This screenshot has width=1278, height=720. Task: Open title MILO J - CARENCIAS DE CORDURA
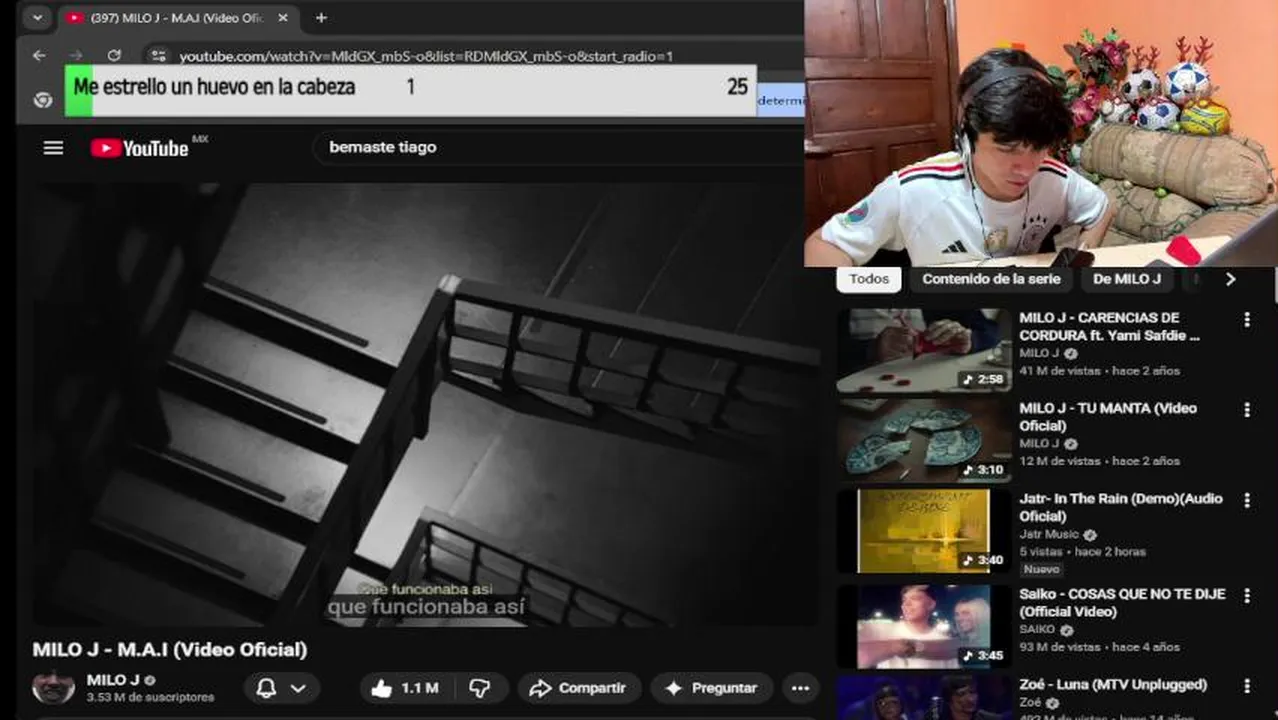point(1109,326)
